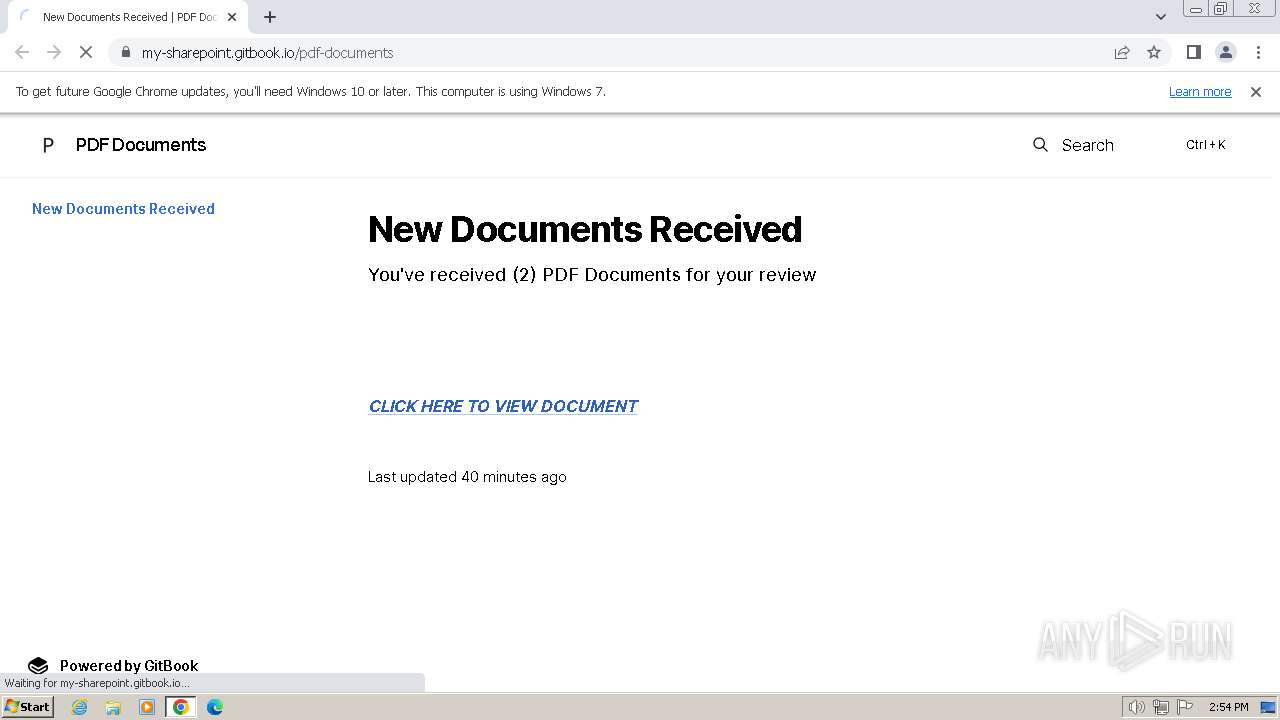Stop loading the page

click(x=86, y=52)
